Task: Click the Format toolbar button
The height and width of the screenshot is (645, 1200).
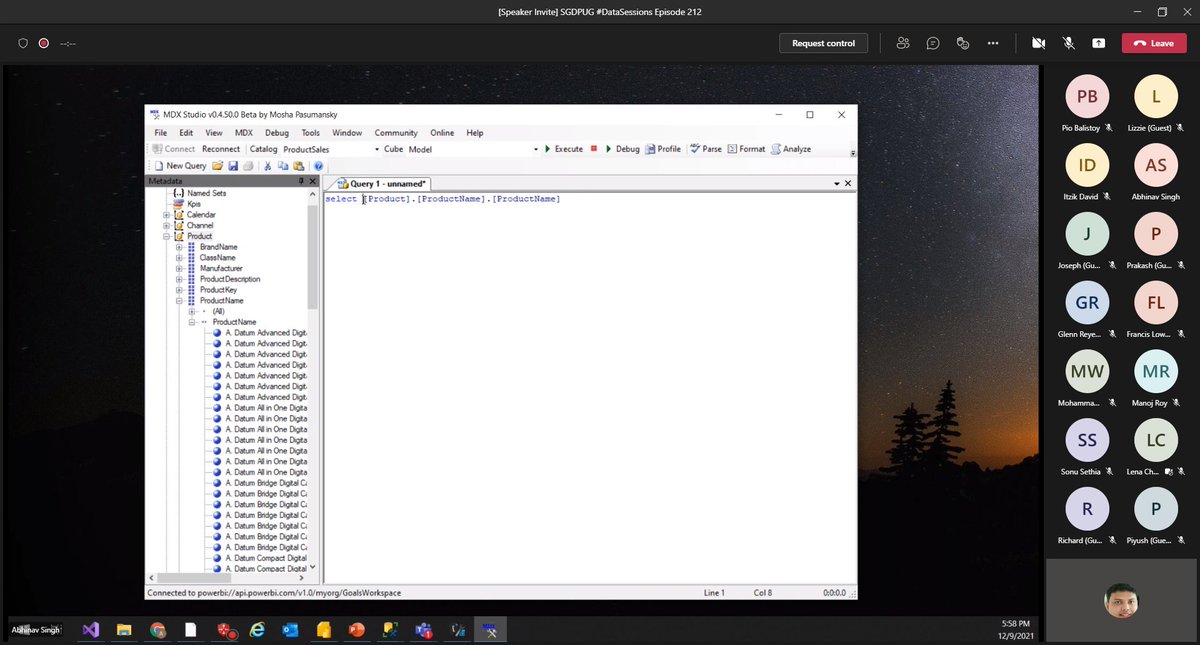Action: pyautogui.click(x=746, y=148)
